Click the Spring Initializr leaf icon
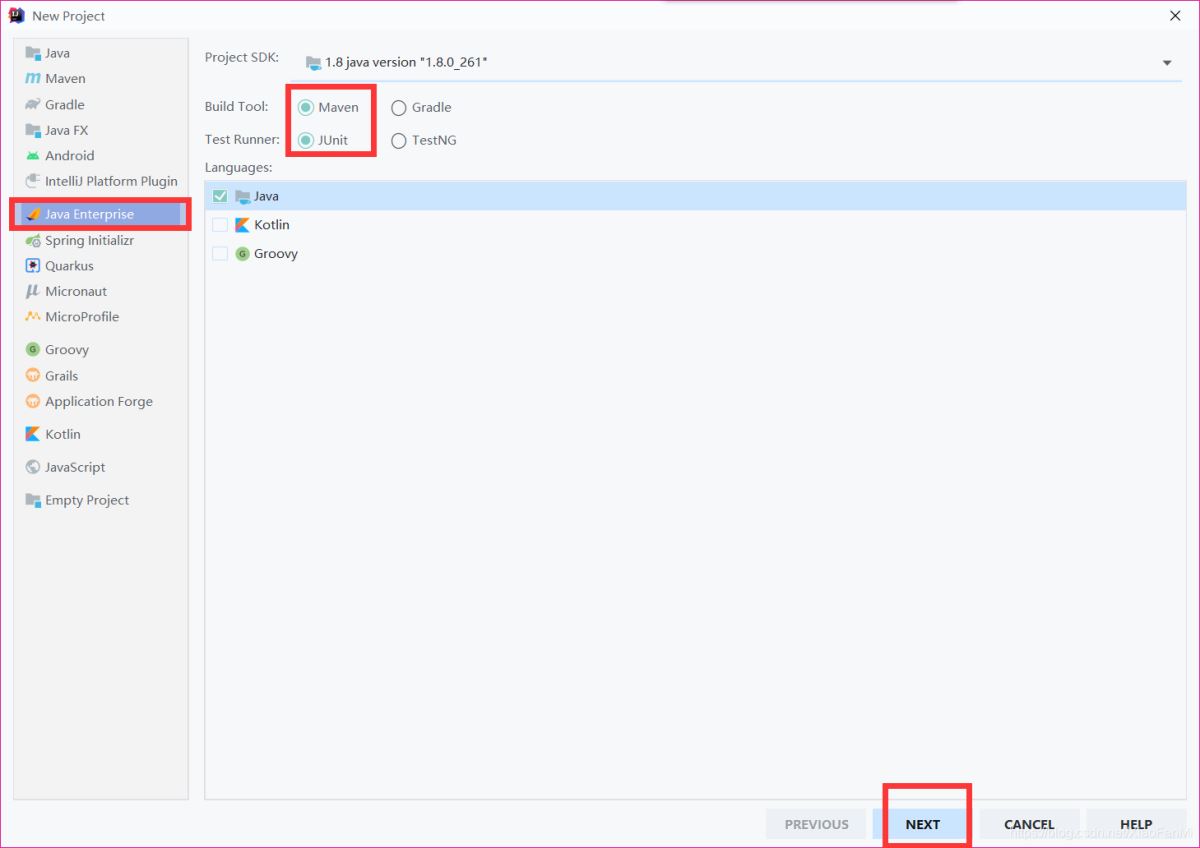This screenshot has width=1200, height=848. [33, 240]
